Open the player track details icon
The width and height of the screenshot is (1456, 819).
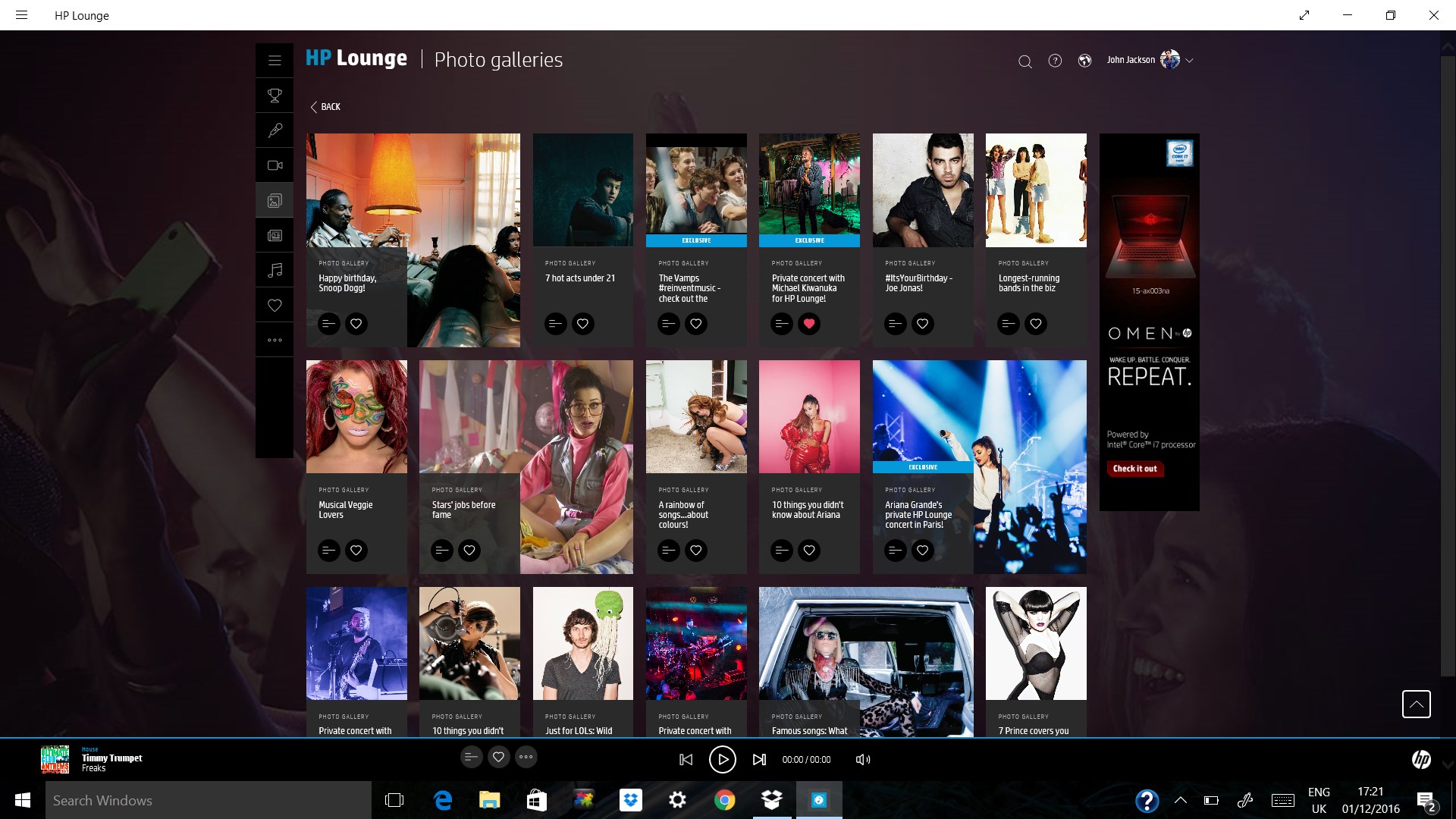471,757
